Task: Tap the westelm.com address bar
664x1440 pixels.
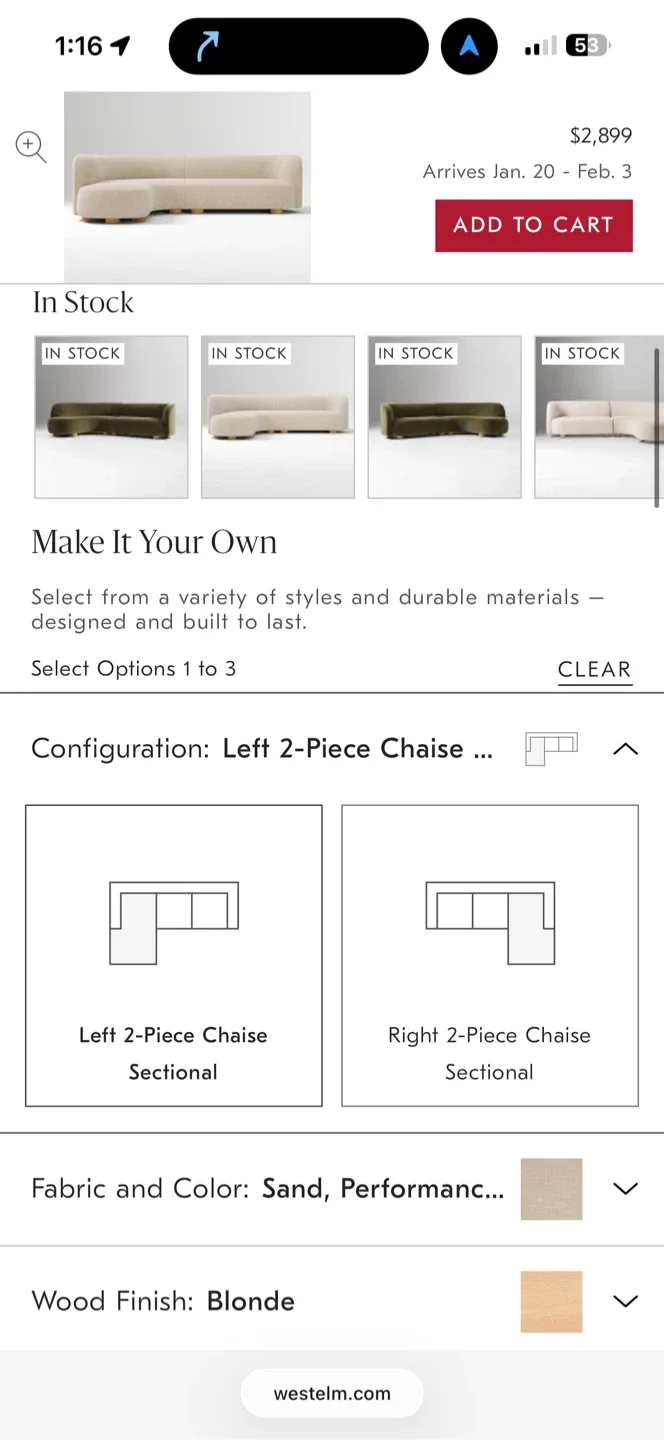Action: pyautogui.click(x=331, y=1393)
